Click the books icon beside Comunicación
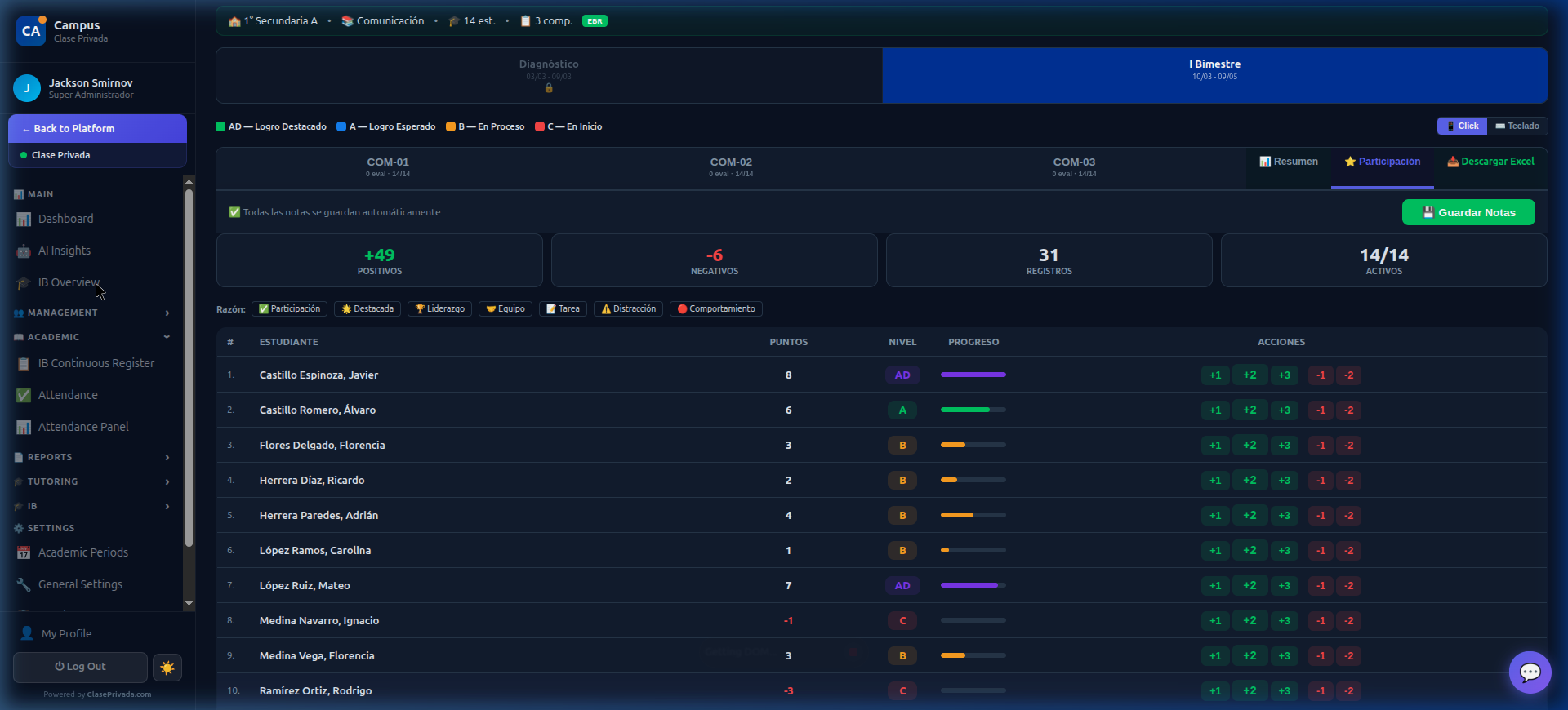 347,21
